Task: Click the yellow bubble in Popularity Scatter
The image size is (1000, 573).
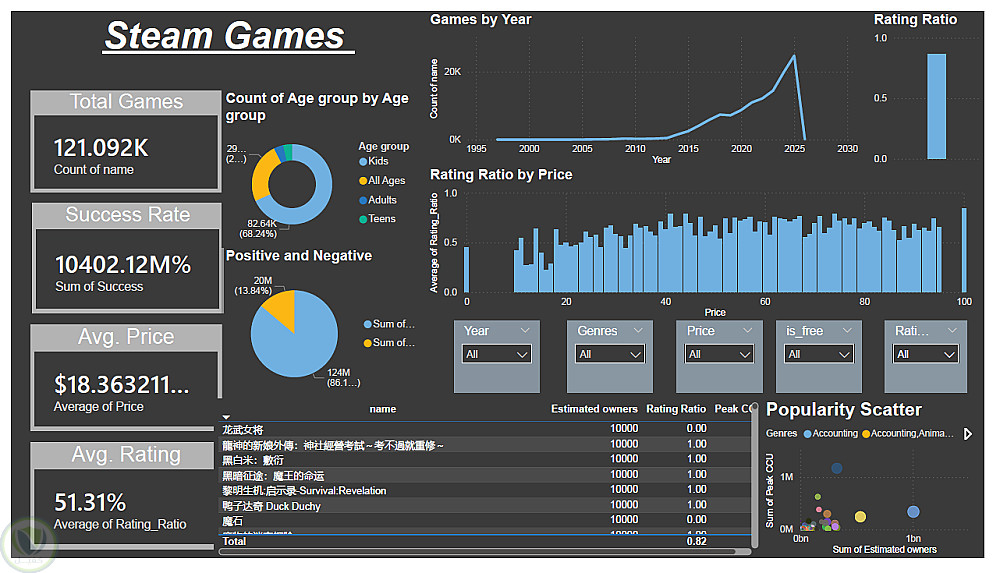Action: click(x=860, y=516)
